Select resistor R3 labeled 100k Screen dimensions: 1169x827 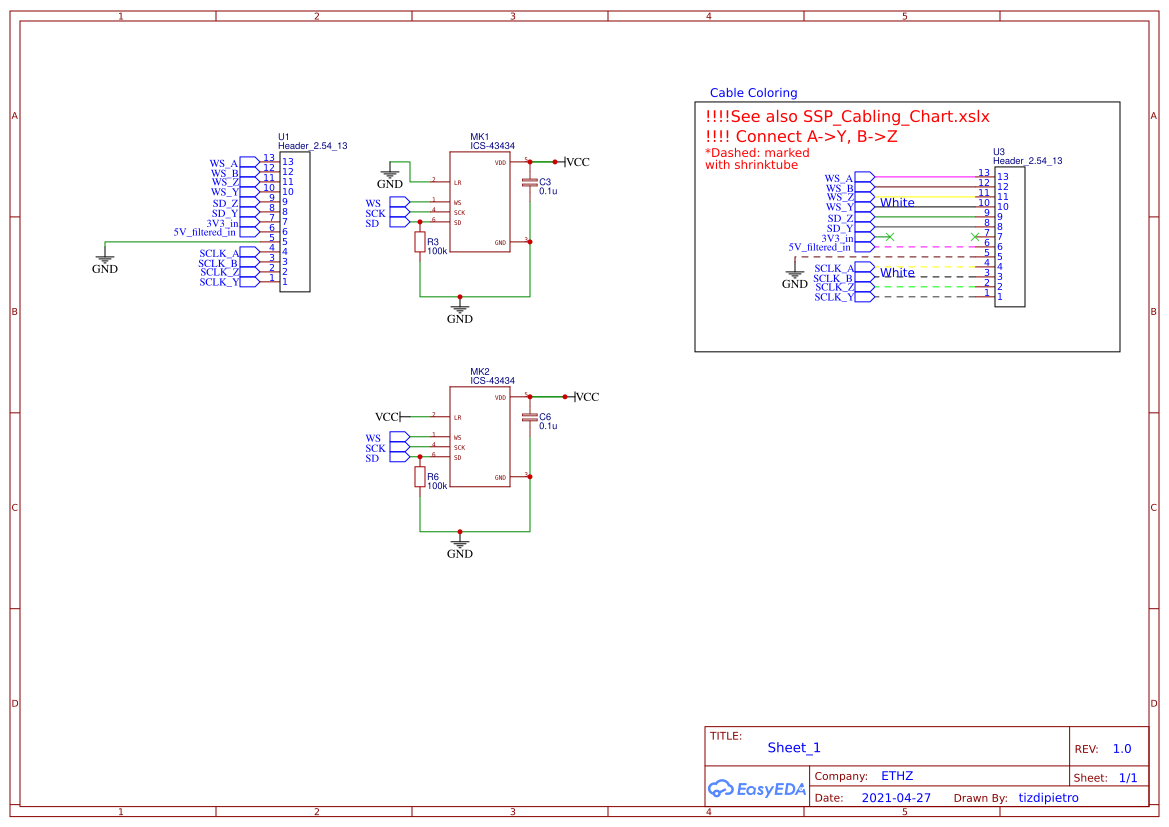coord(421,243)
